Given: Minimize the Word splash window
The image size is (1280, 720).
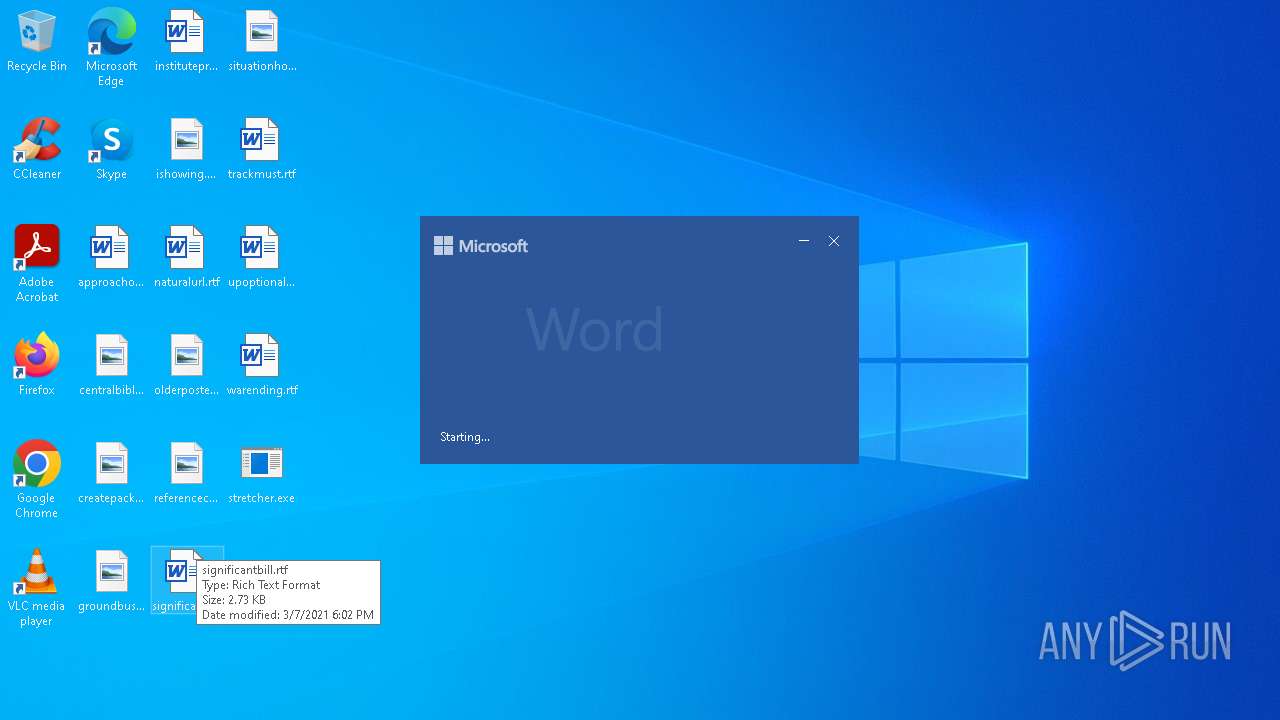Looking at the screenshot, I should [804, 241].
